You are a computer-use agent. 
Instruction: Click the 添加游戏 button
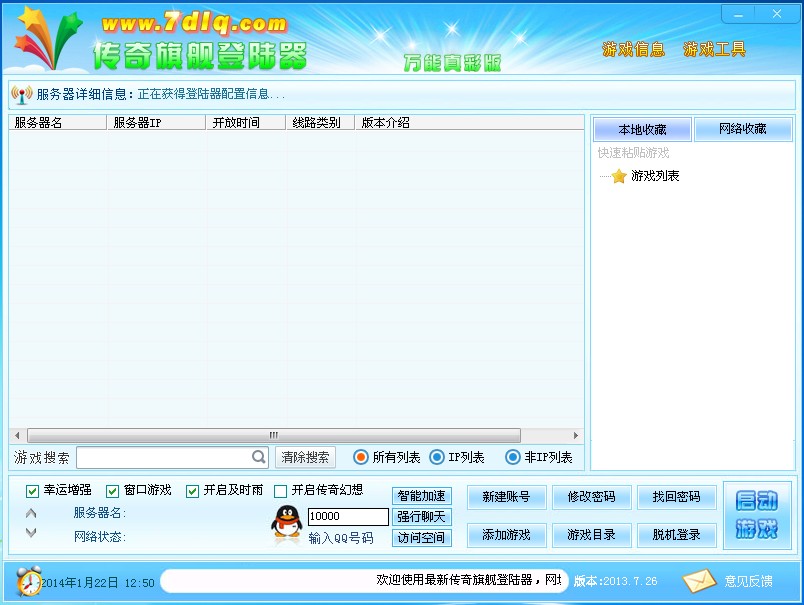[x=506, y=535]
